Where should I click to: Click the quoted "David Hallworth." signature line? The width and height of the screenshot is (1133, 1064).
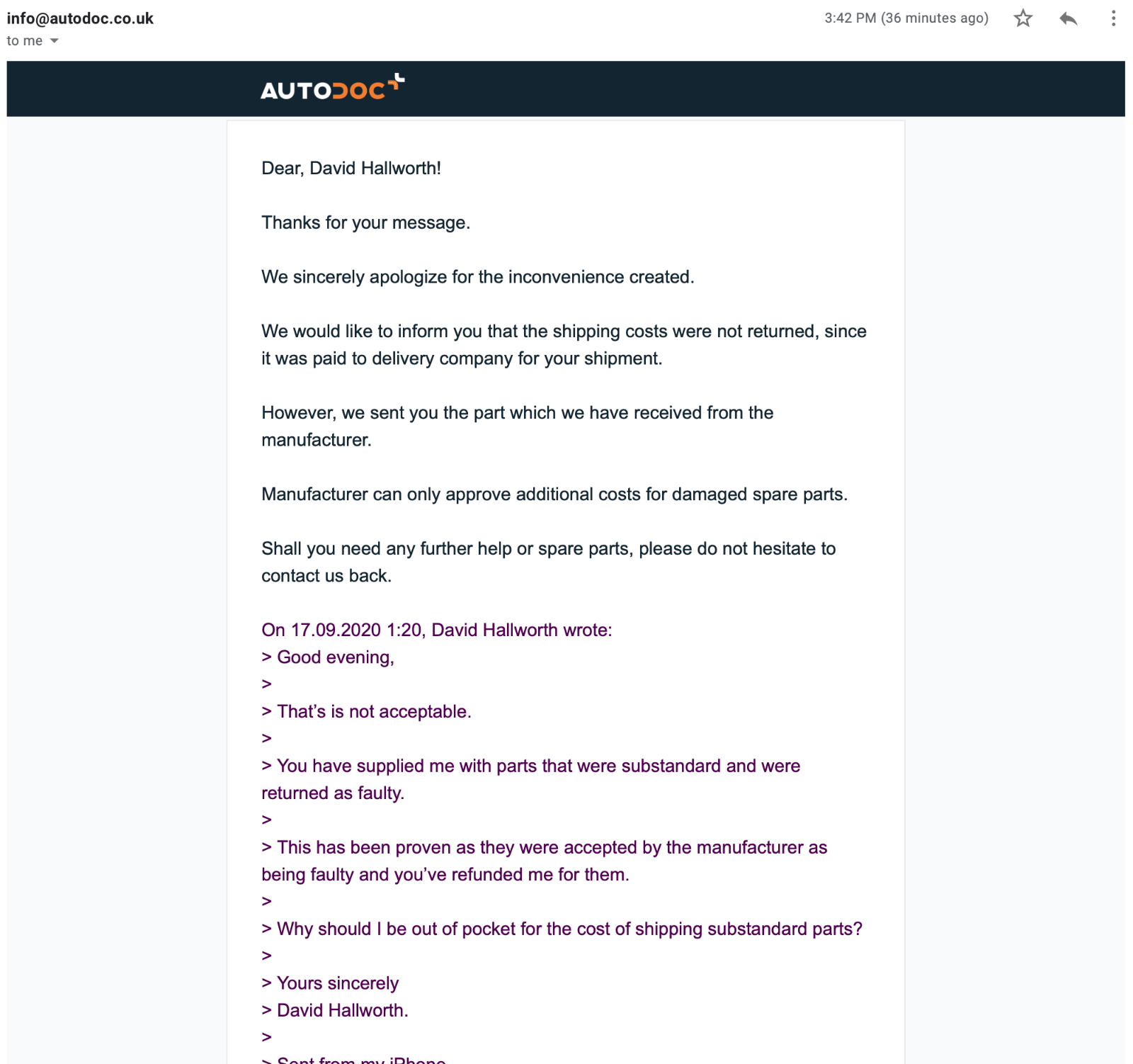click(335, 1011)
